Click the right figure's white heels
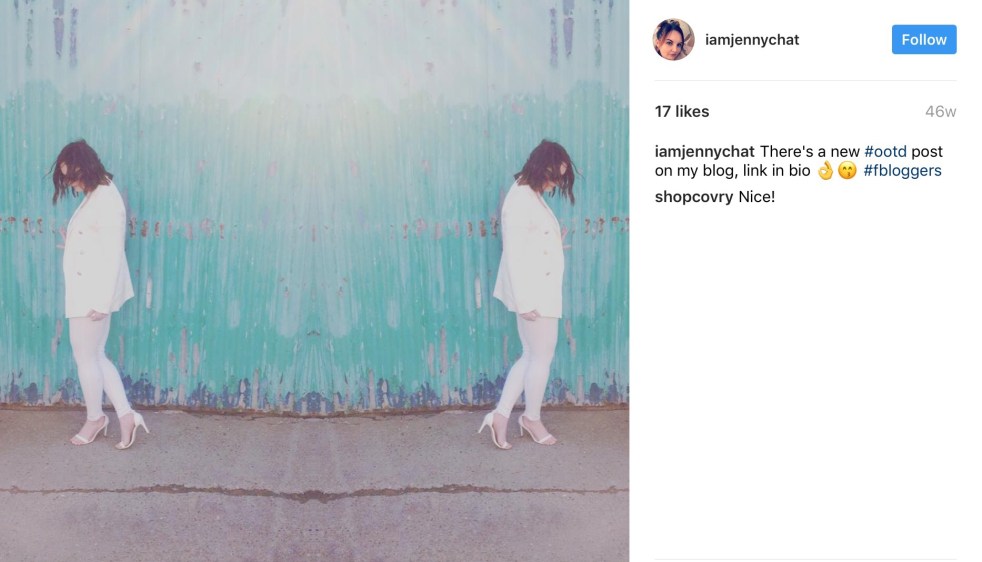 coord(518,431)
